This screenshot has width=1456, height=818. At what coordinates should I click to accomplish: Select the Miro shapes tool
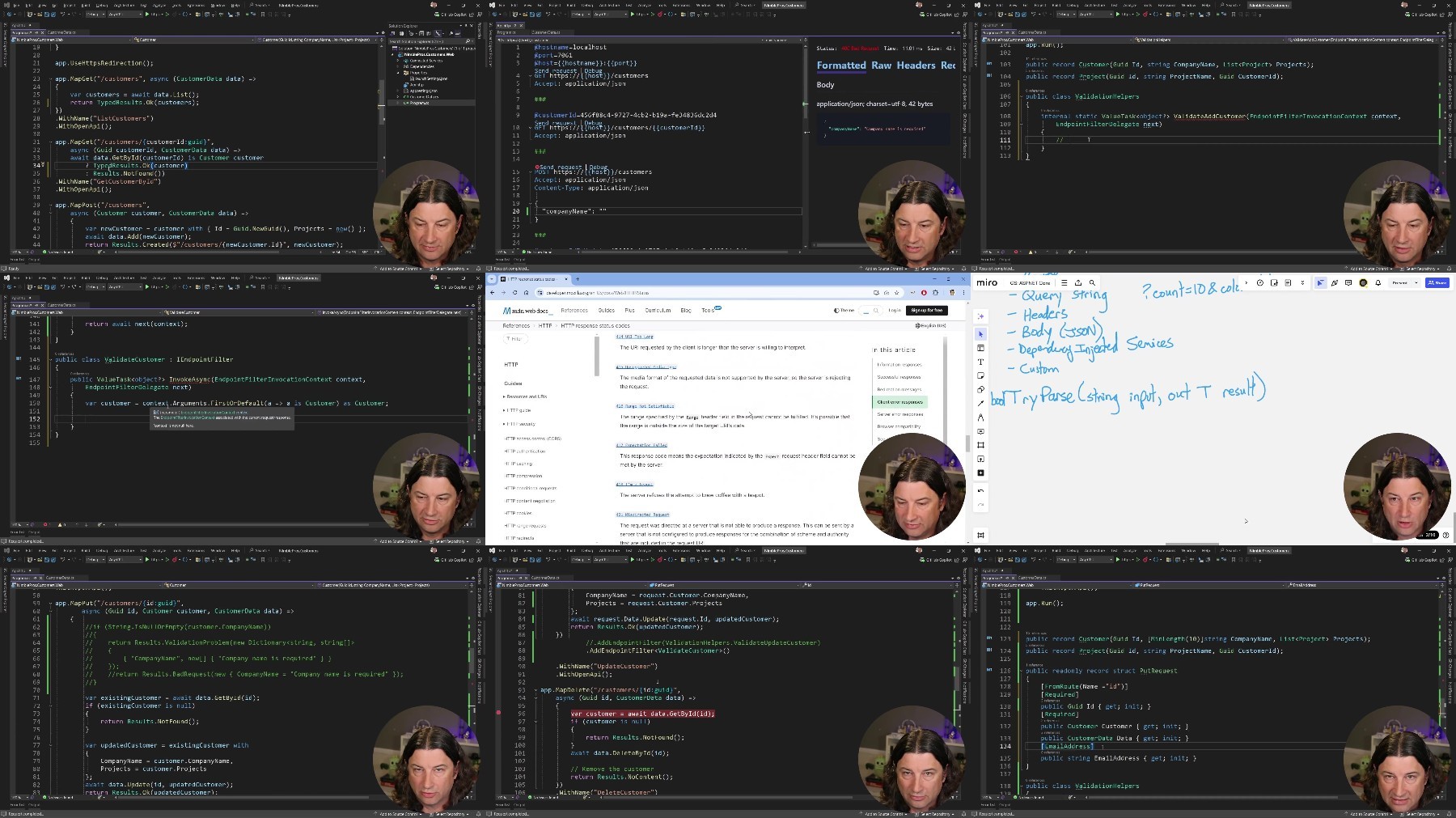(981, 389)
